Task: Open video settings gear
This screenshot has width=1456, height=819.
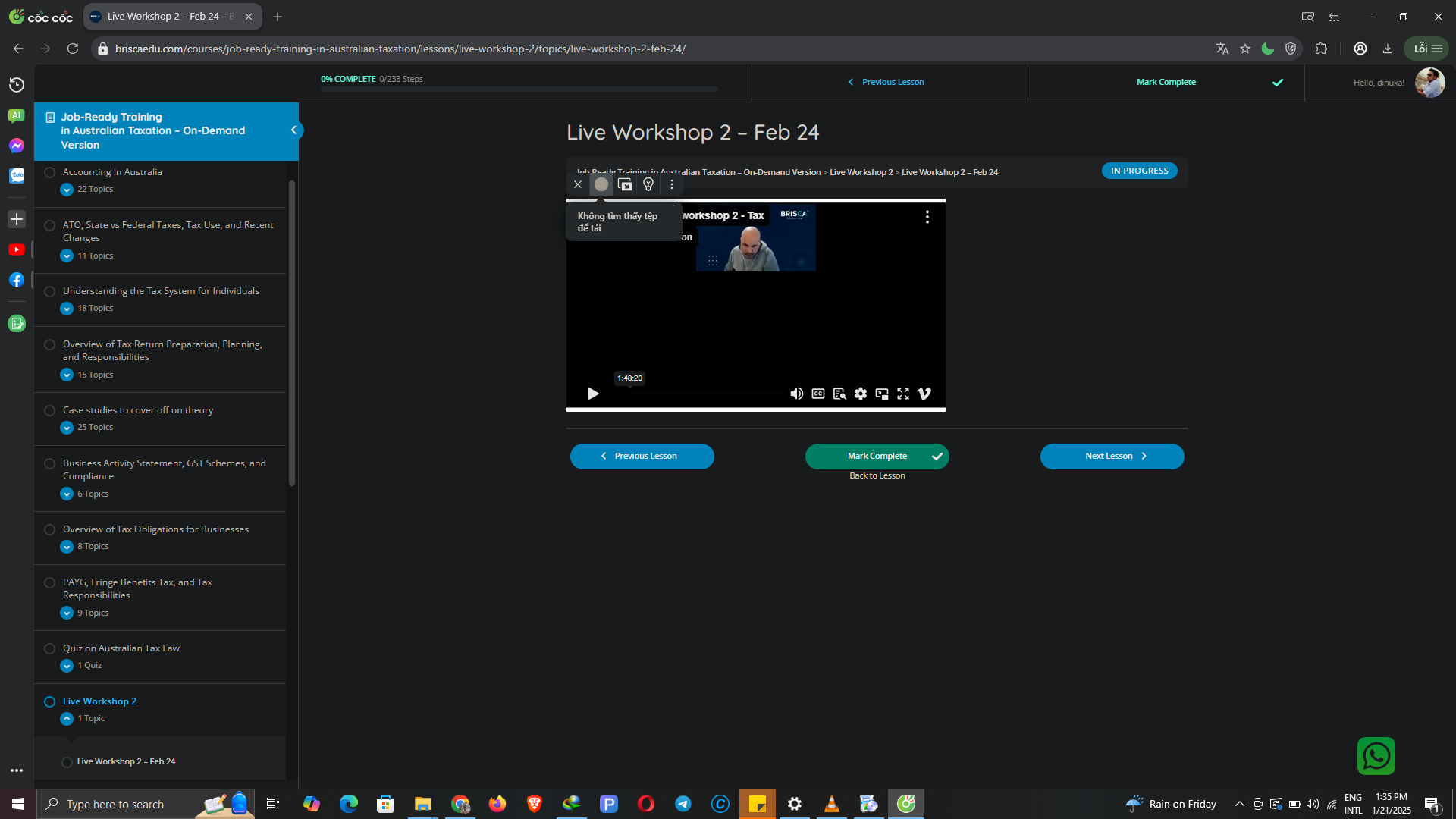Action: pos(860,394)
